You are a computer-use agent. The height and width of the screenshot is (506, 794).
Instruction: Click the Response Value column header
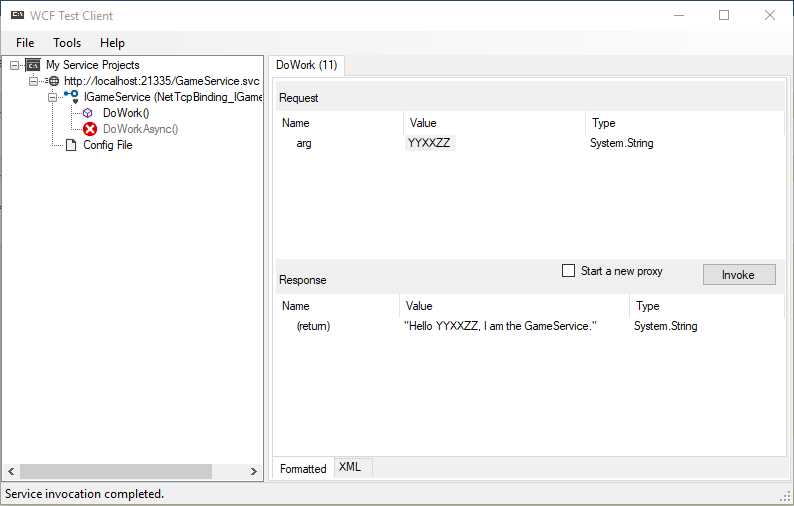coord(419,306)
